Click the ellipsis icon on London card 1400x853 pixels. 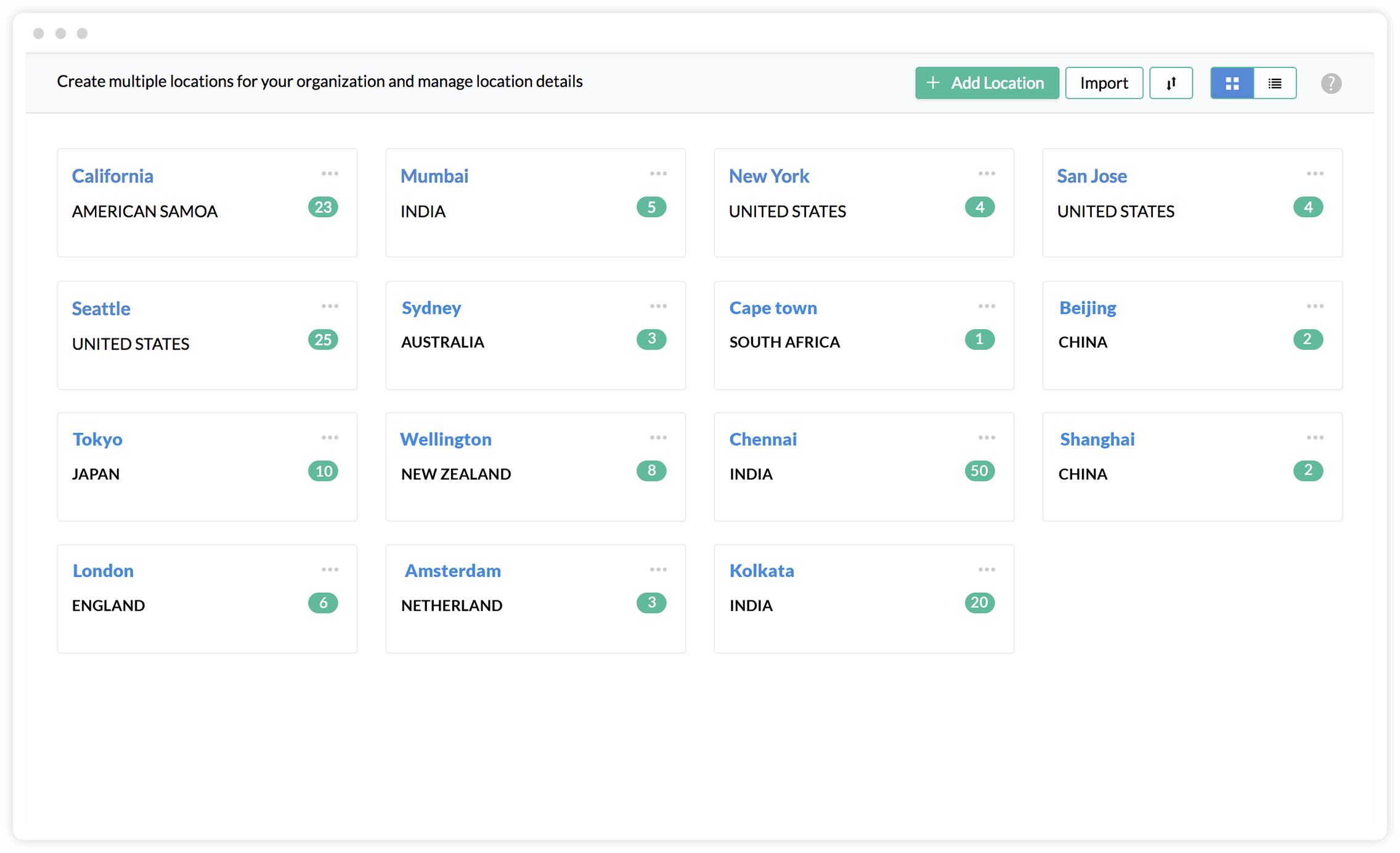(330, 569)
